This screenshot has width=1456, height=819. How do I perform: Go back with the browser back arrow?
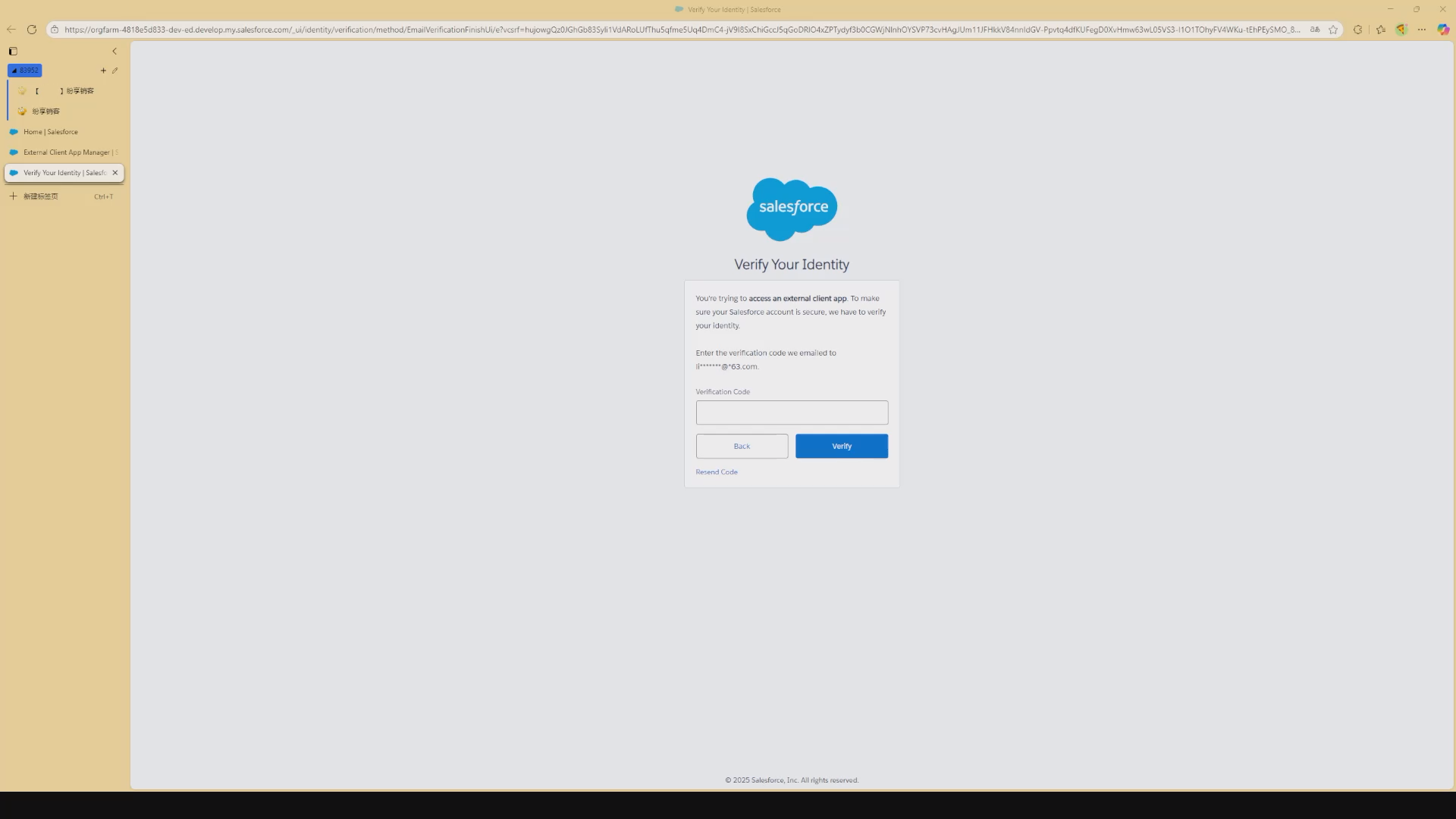(11, 30)
